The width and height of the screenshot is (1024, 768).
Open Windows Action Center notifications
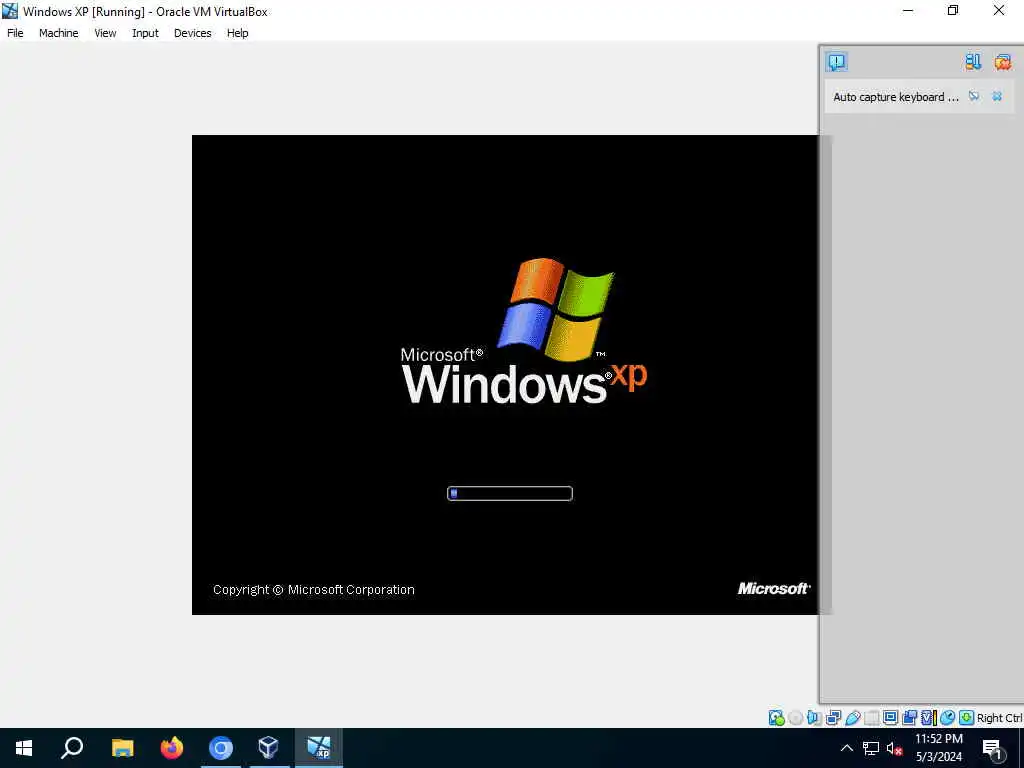point(993,748)
